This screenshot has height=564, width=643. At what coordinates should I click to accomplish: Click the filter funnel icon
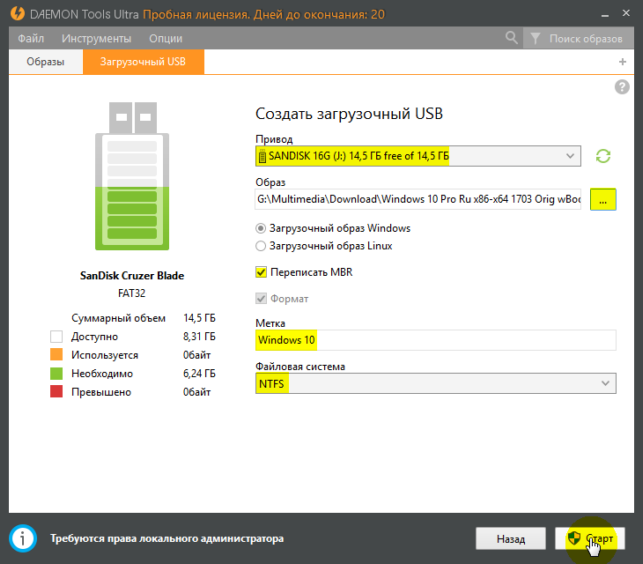pos(535,39)
